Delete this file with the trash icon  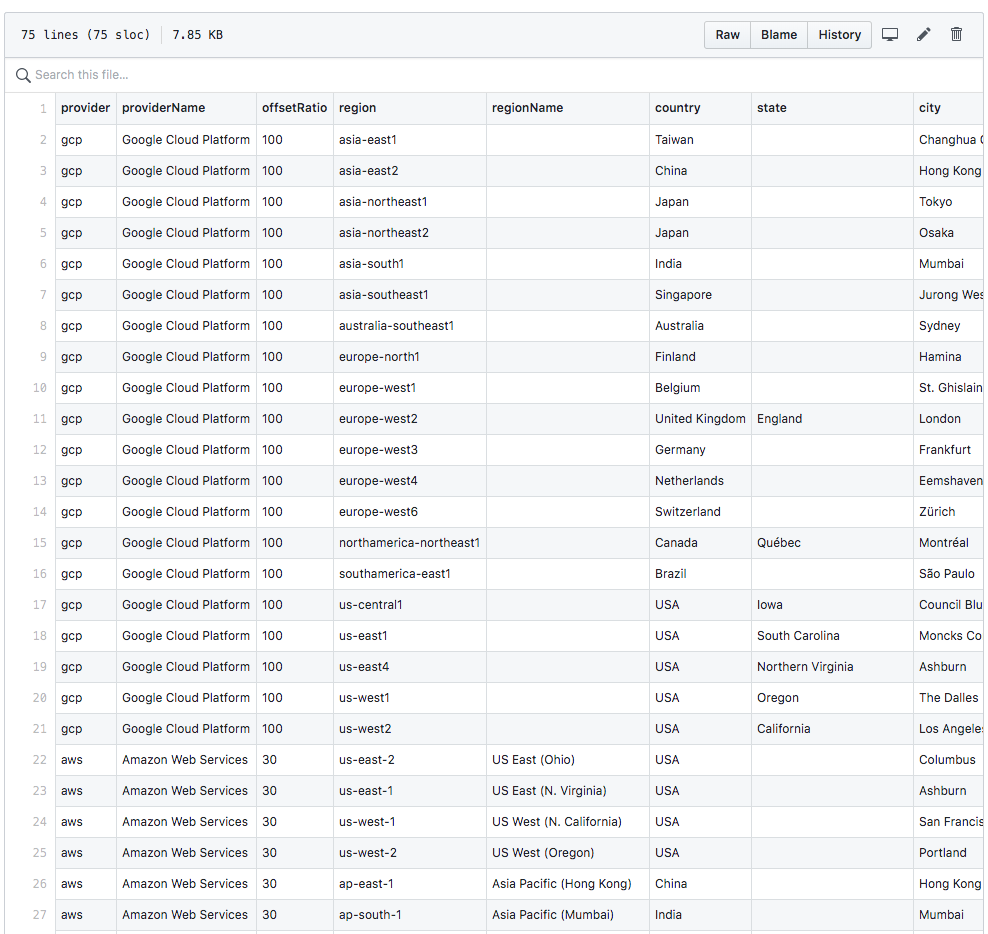[x=956, y=35]
